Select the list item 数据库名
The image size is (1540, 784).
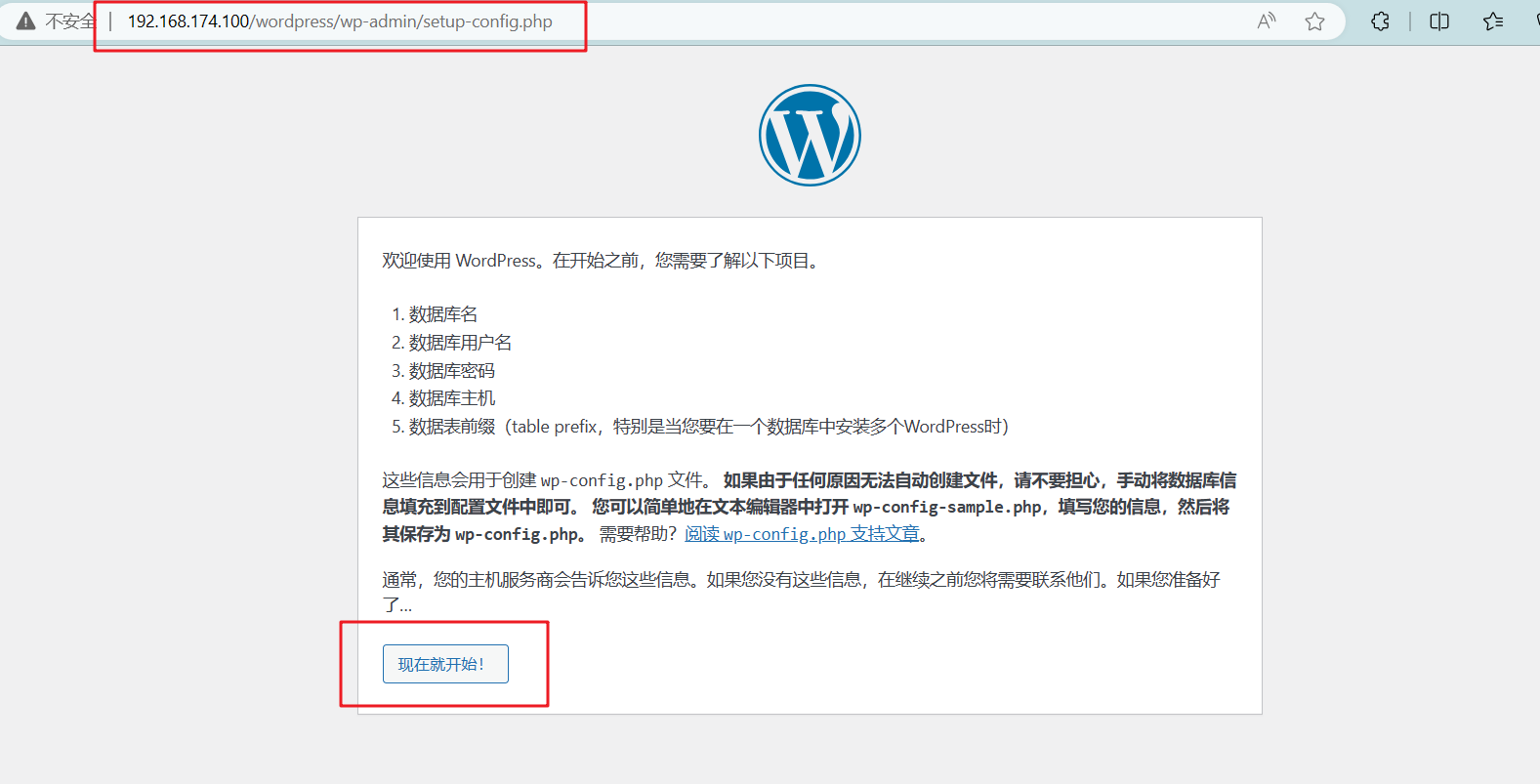[443, 314]
